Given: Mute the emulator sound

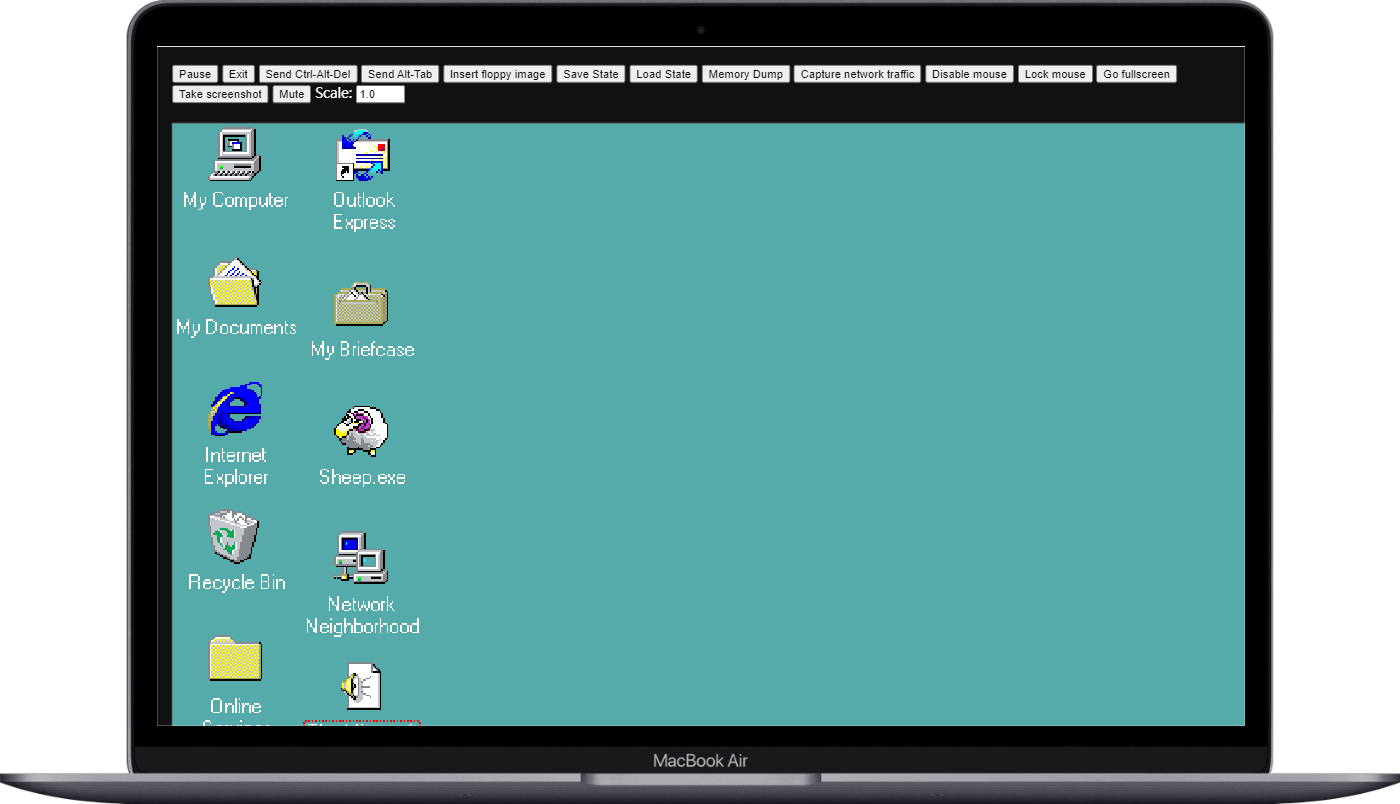Looking at the screenshot, I should 292,94.
